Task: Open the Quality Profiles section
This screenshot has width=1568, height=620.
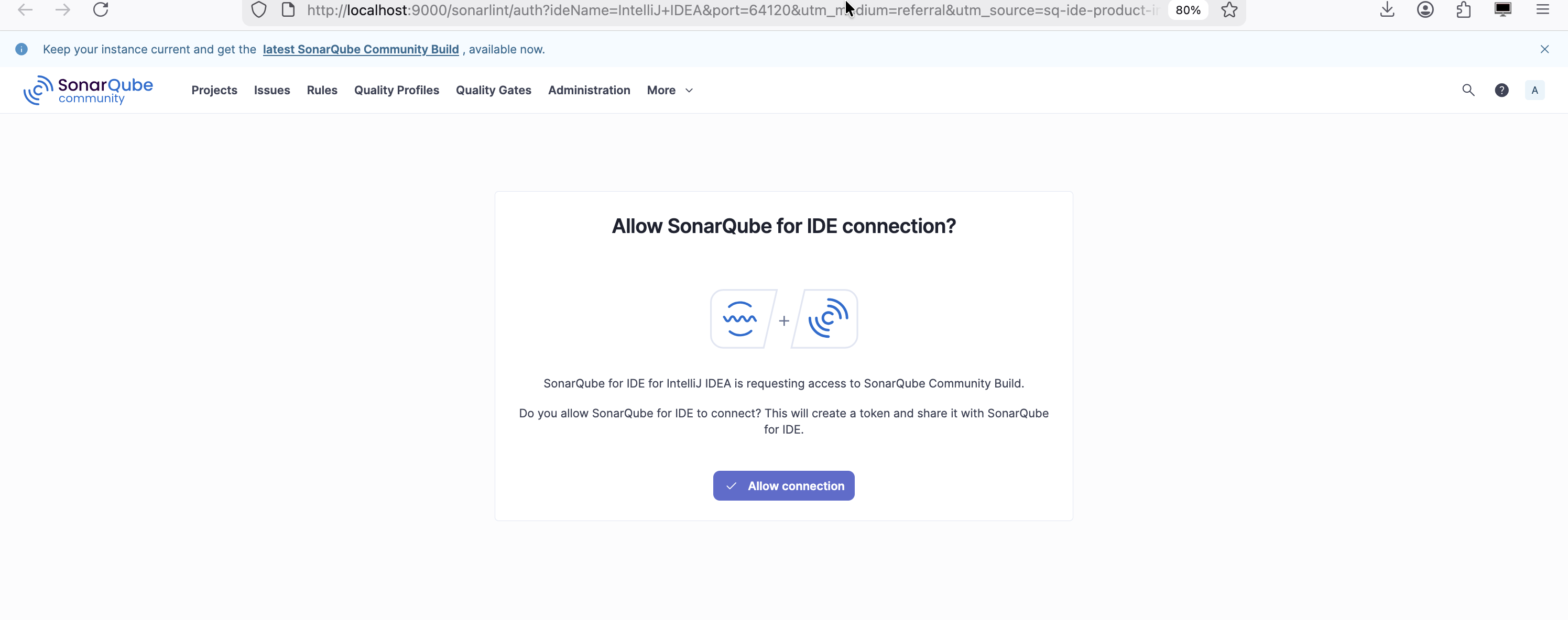Action: (x=396, y=90)
